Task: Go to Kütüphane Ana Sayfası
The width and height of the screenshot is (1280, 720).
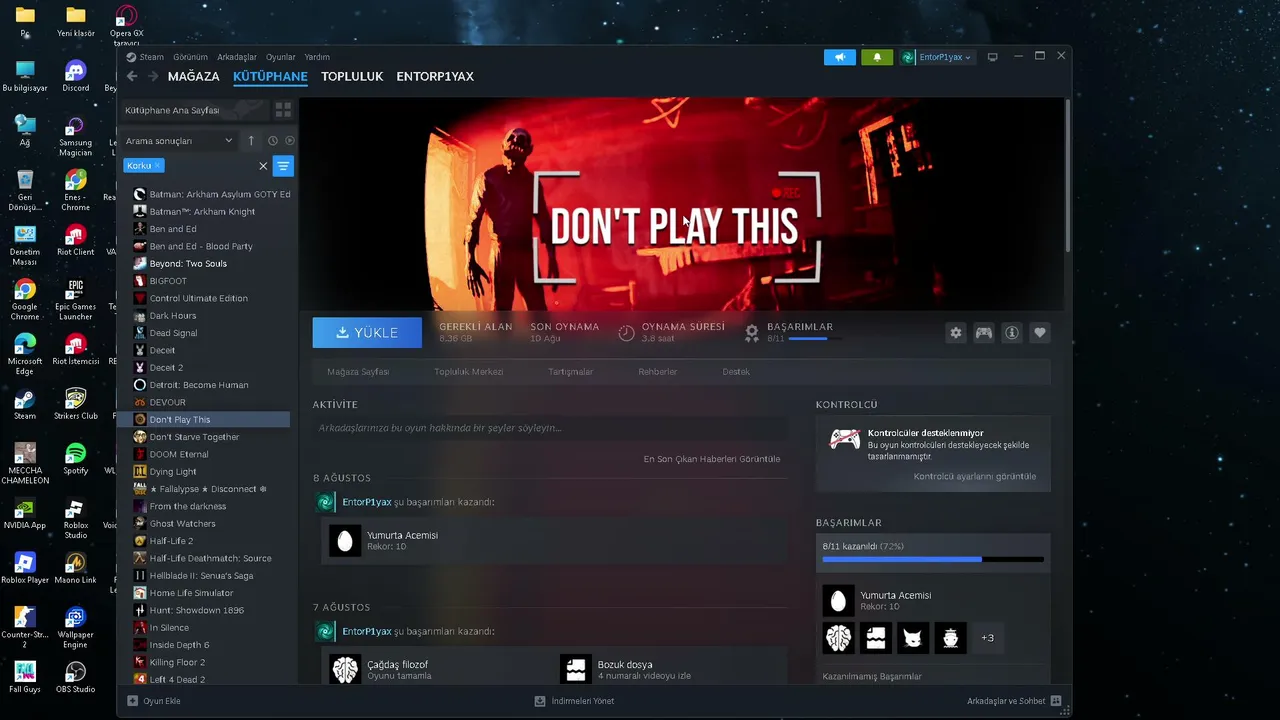Action: 196,110
